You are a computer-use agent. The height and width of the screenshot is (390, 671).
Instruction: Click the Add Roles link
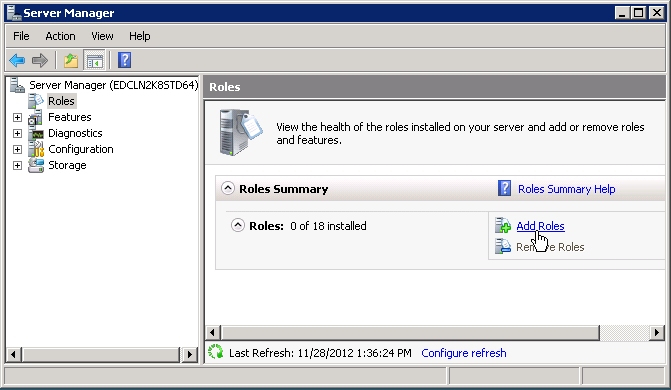[x=540, y=226]
